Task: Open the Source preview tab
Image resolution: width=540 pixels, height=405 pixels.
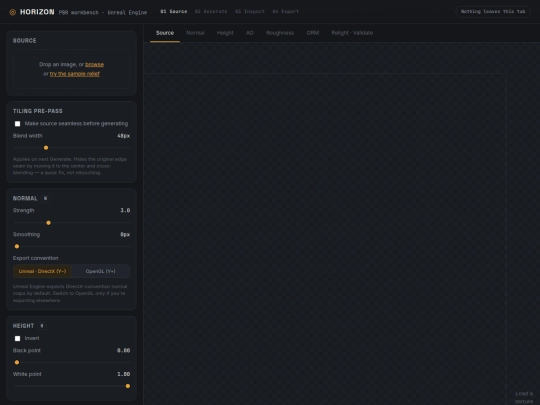Action: (165, 33)
